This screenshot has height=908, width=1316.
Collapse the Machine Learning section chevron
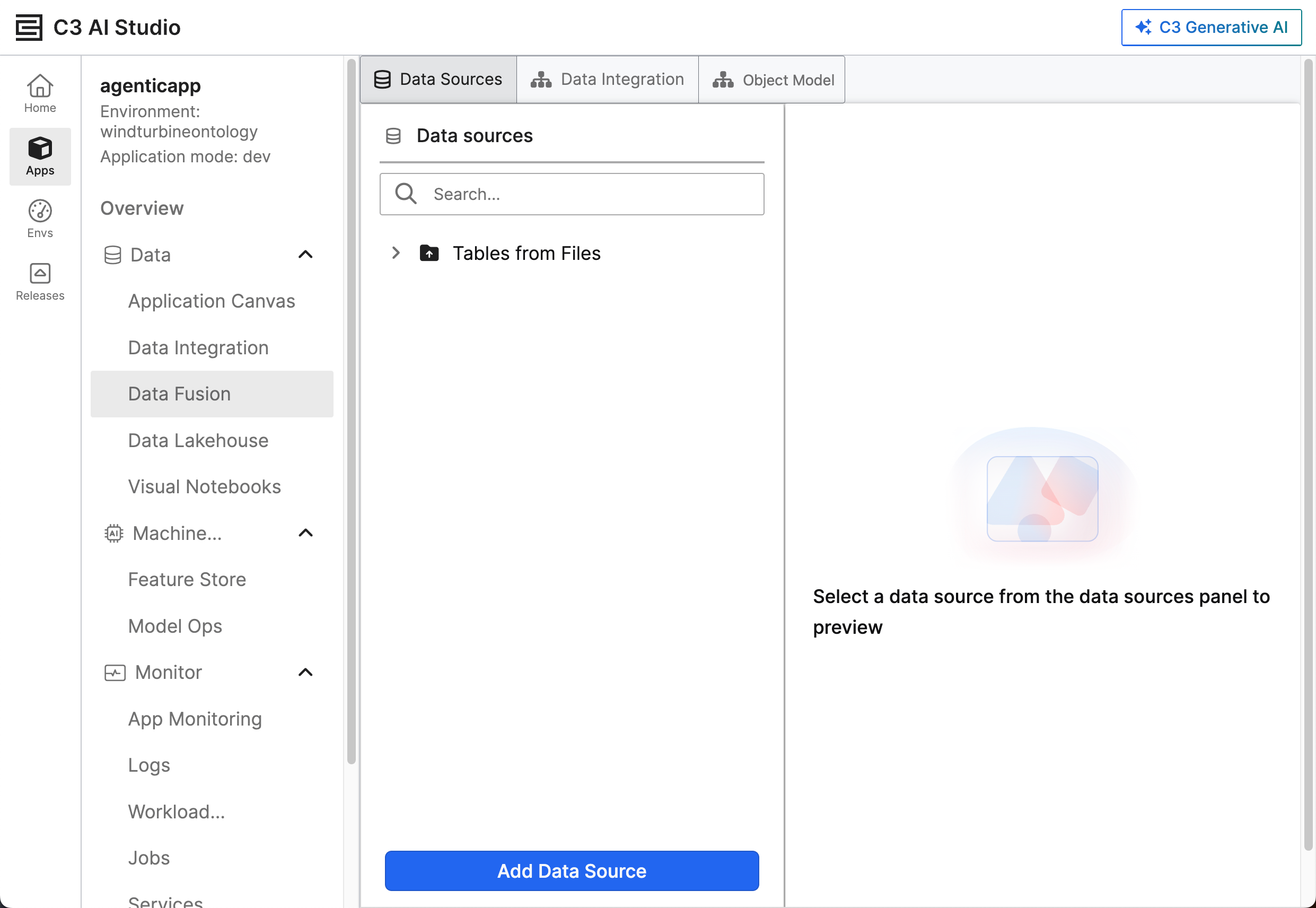(305, 533)
